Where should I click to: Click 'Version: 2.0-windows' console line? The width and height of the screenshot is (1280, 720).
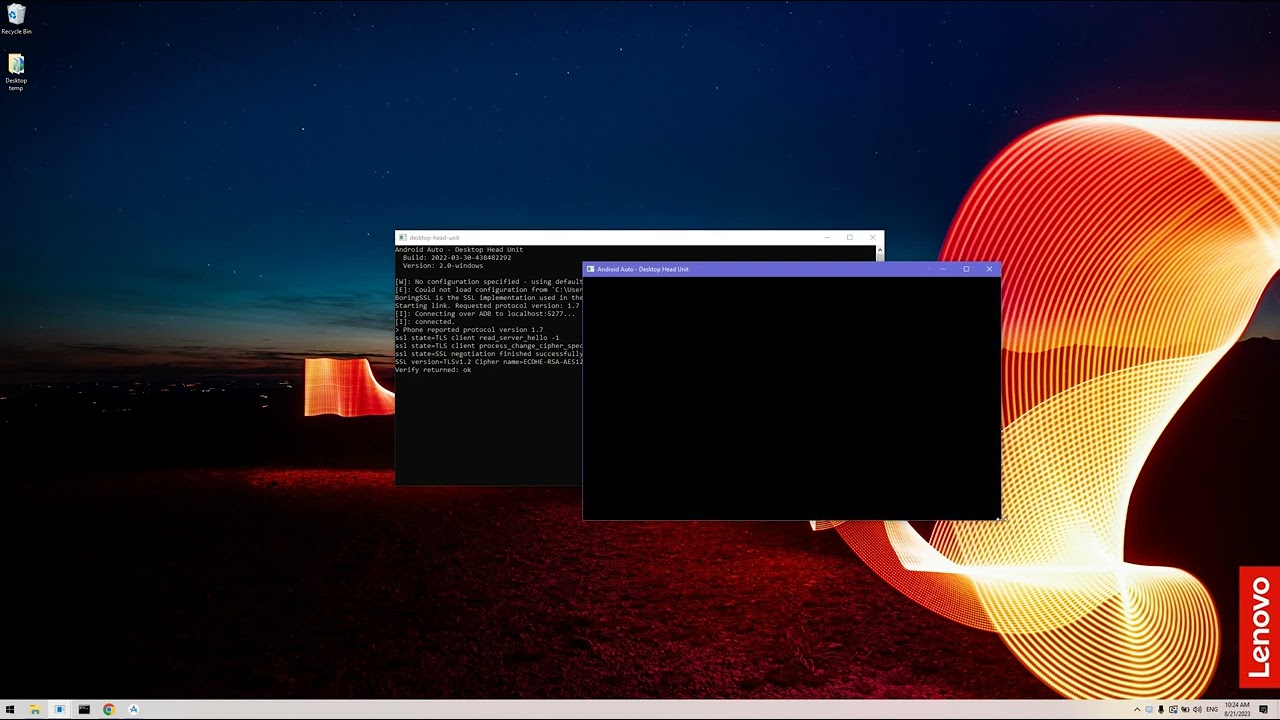point(443,266)
